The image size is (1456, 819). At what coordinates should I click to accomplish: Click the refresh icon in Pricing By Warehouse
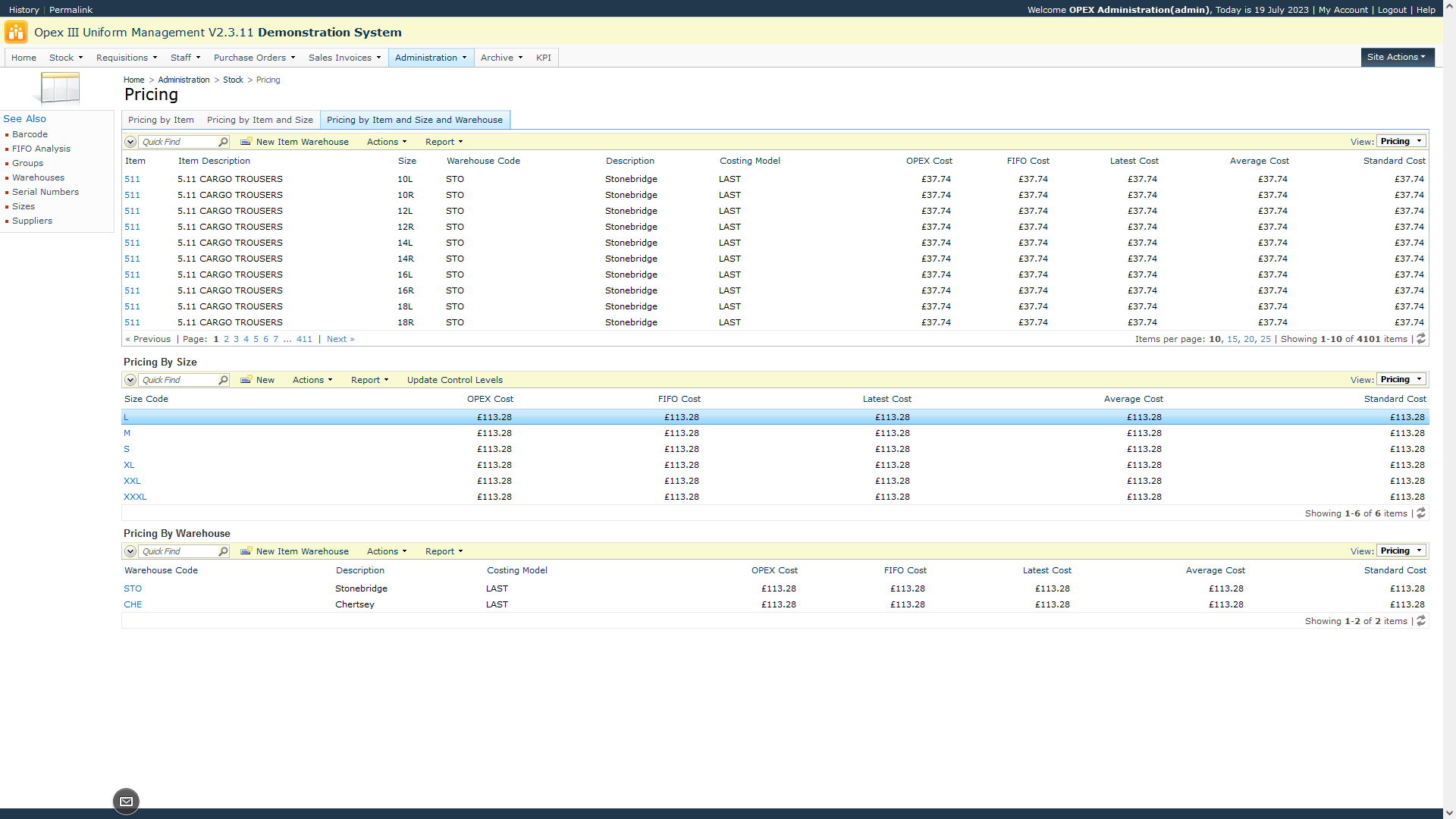[x=1421, y=621]
